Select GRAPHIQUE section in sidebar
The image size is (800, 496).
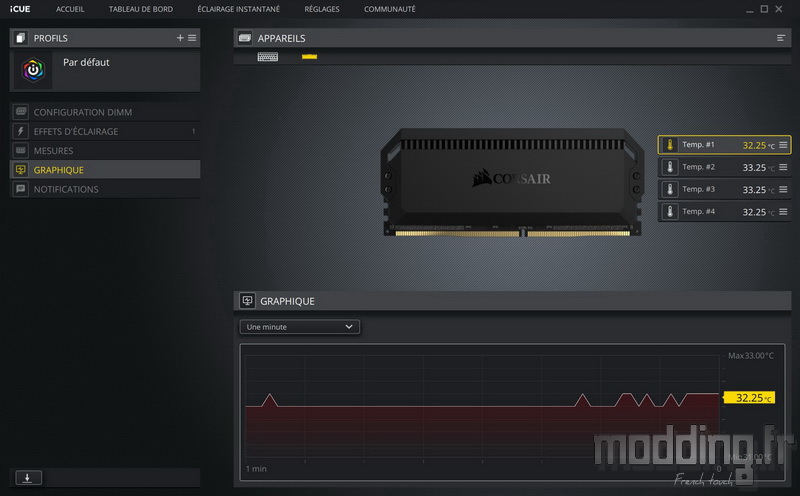(105, 170)
